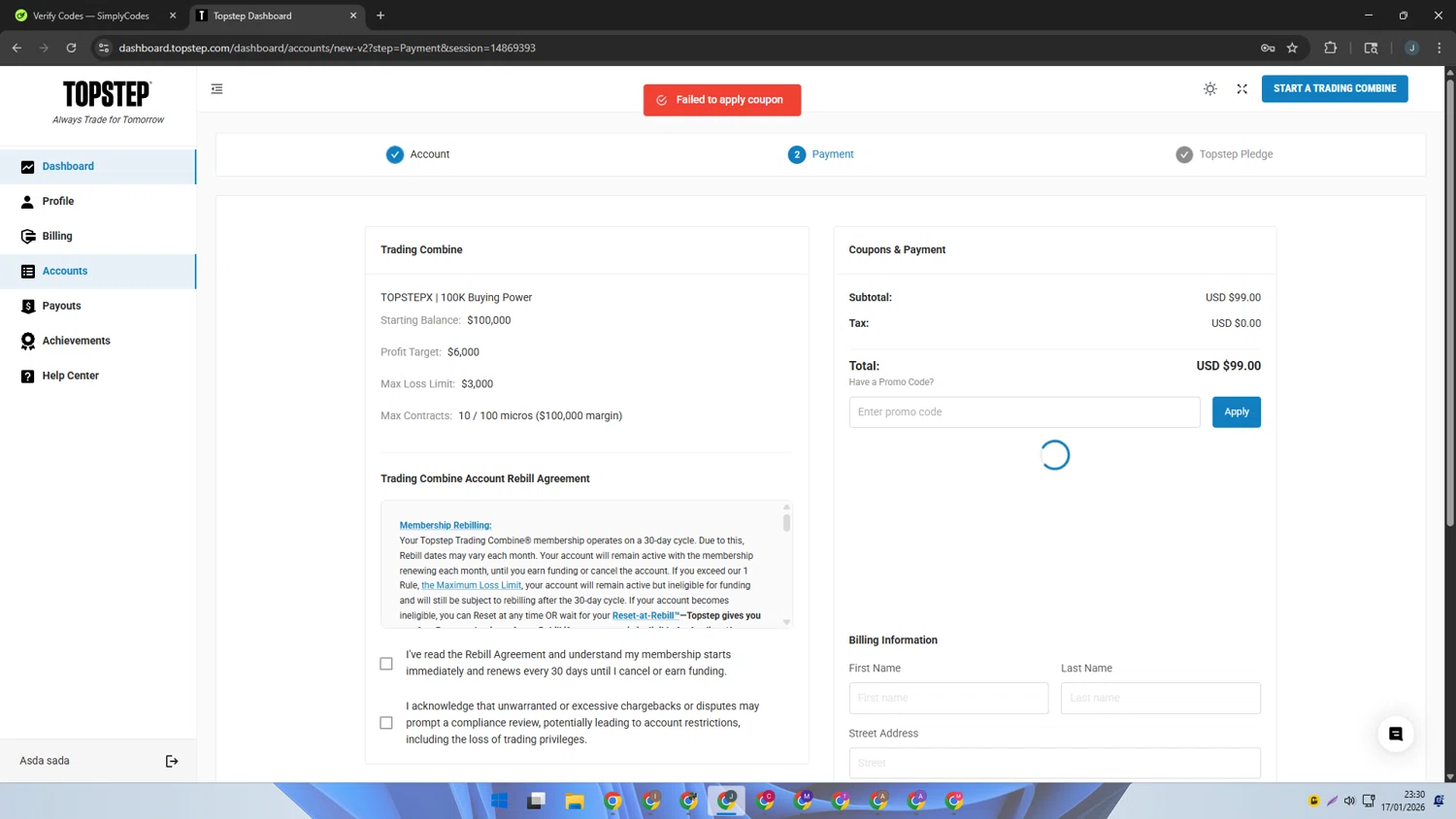Click into the First Name field
Screen dimensions: 1456x819
tap(948, 698)
